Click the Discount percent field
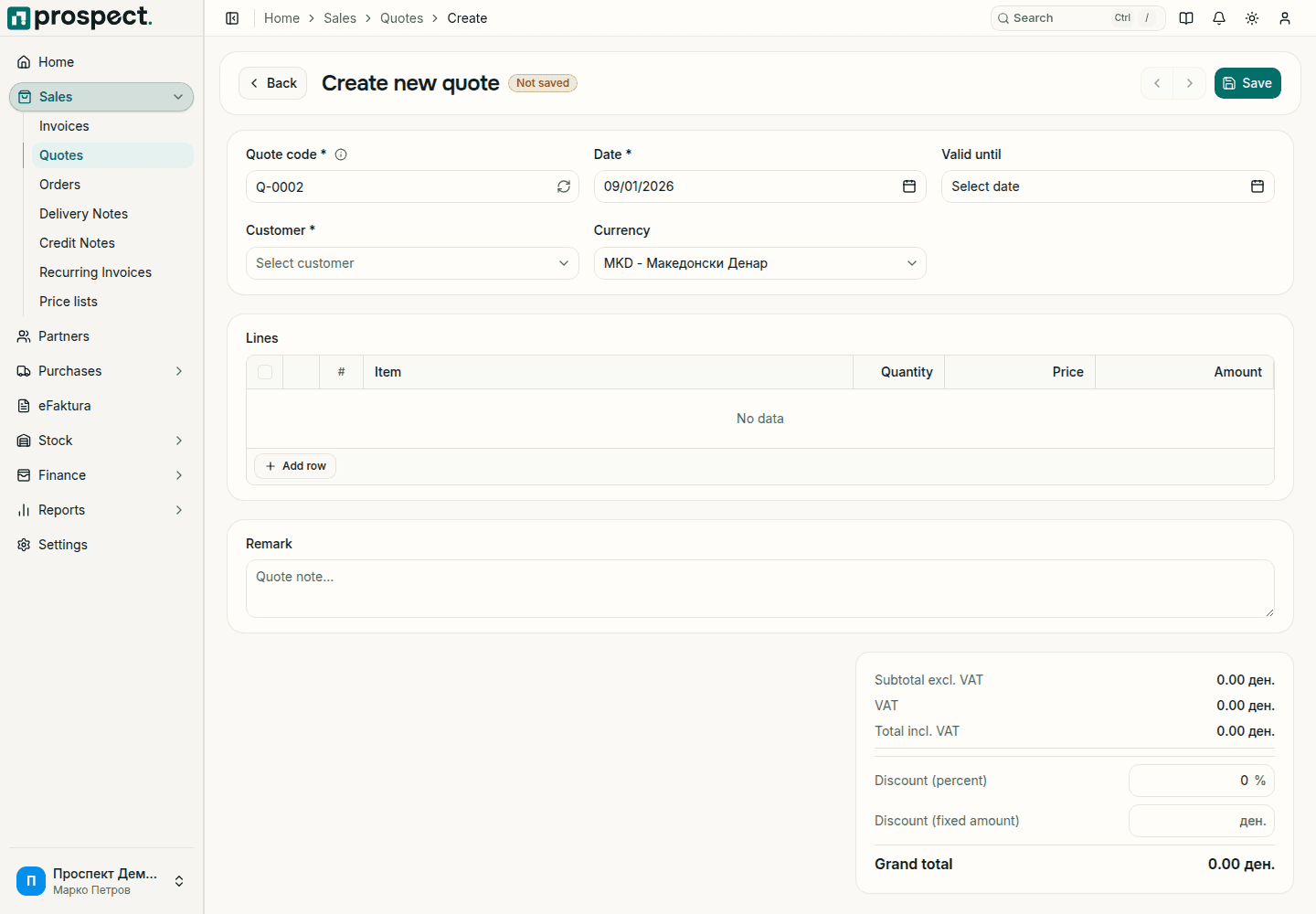This screenshot has width=1316, height=914. (1202, 781)
